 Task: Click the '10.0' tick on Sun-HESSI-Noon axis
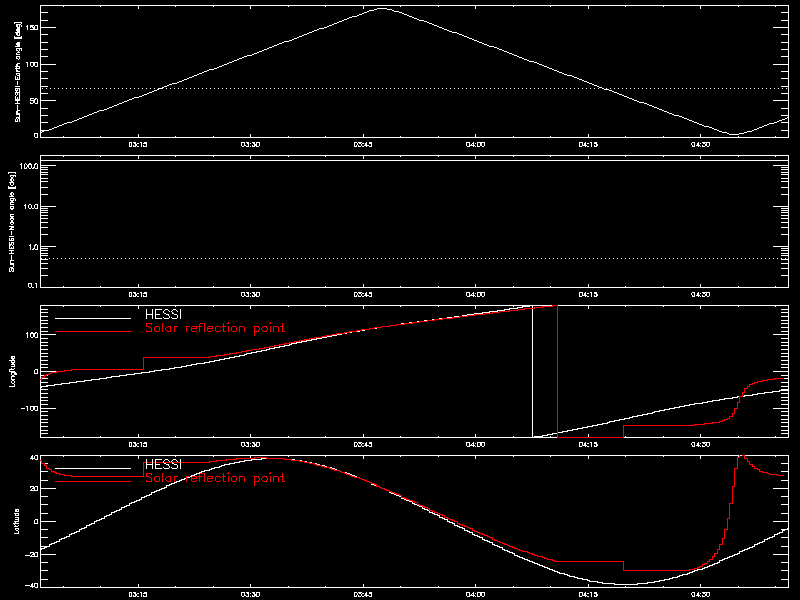[31, 207]
